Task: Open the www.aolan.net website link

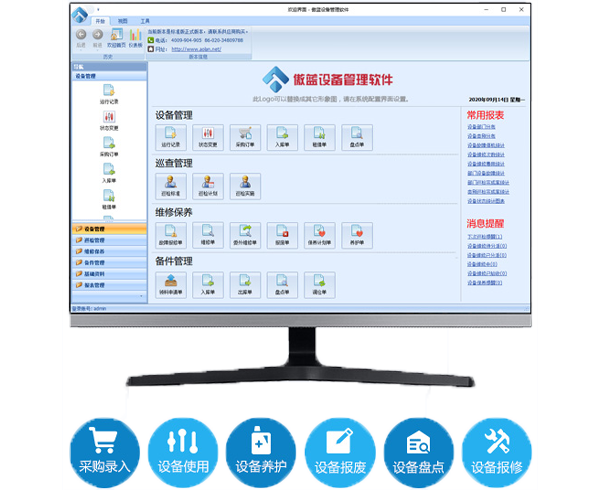Action: pyautogui.click(x=192, y=48)
